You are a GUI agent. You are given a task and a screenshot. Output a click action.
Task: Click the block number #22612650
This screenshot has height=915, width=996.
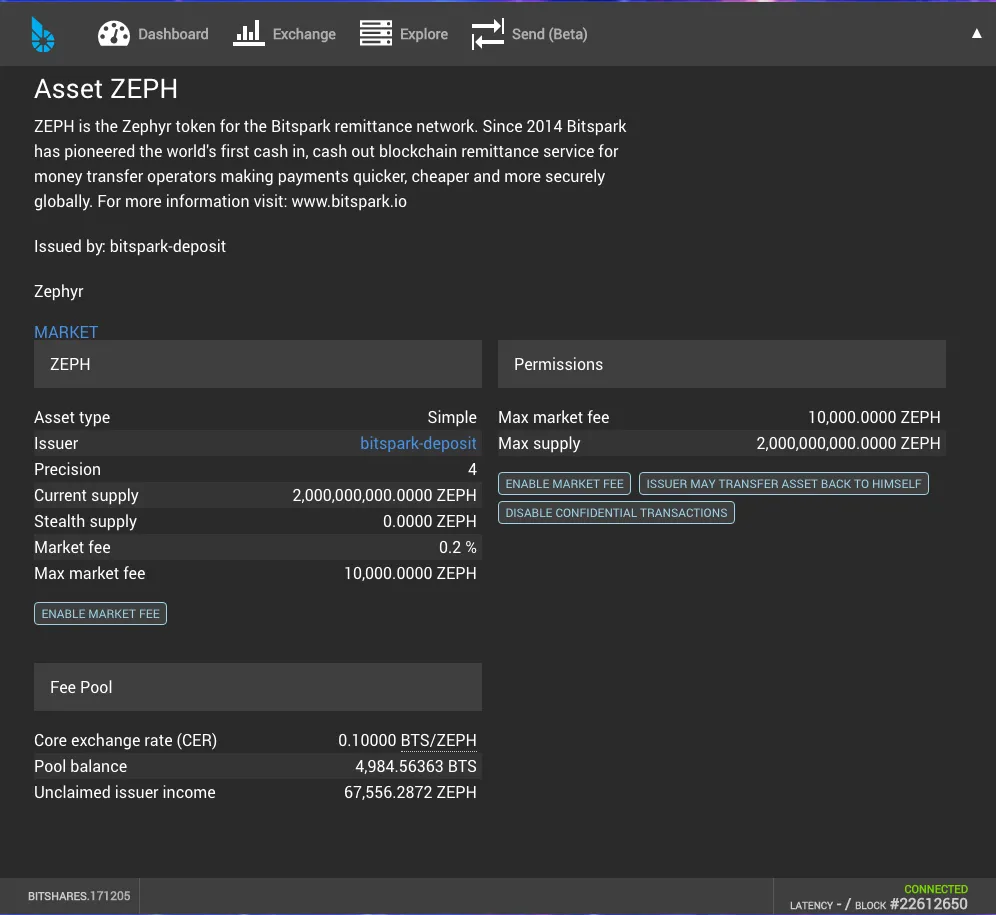pos(929,904)
